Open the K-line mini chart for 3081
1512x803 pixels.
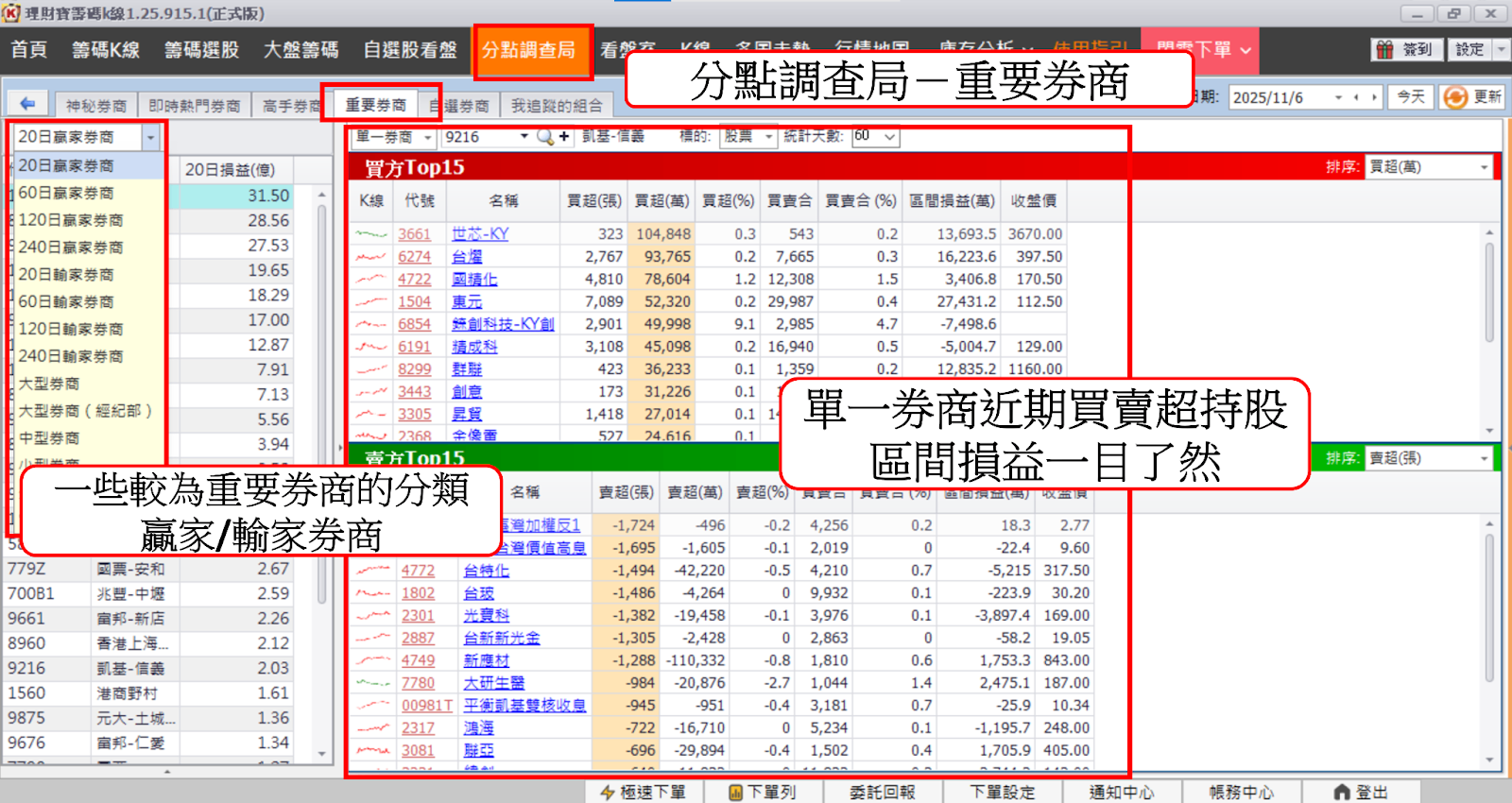point(374,751)
